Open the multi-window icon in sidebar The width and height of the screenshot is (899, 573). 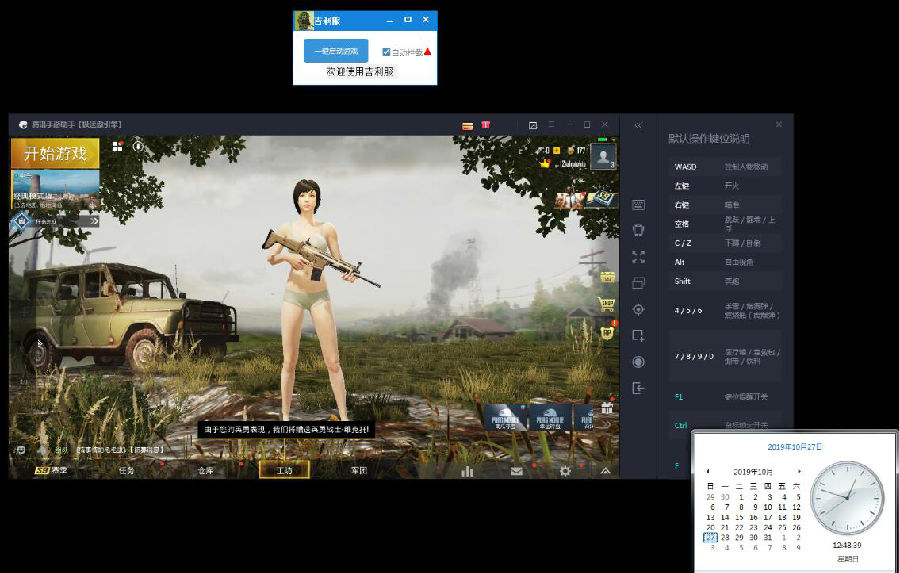point(638,283)
